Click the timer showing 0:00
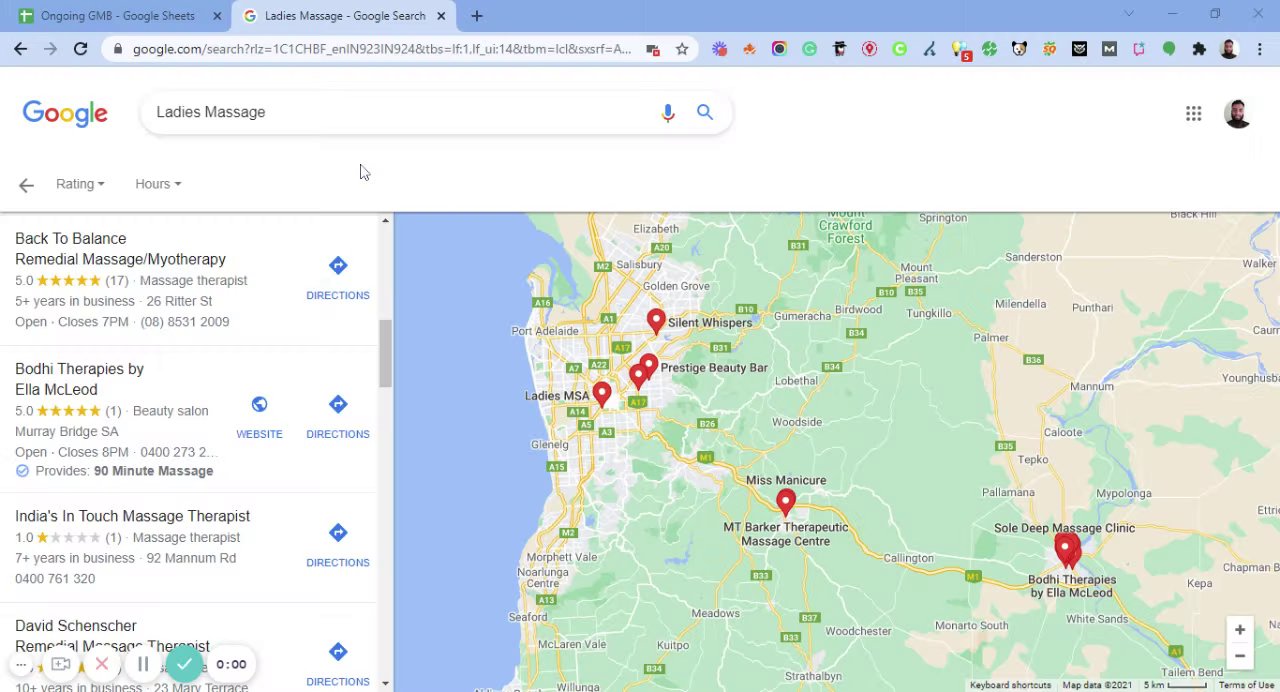The height and width of the screenshot is (692, 1280). pyautogui.click(x=231, y=664)
